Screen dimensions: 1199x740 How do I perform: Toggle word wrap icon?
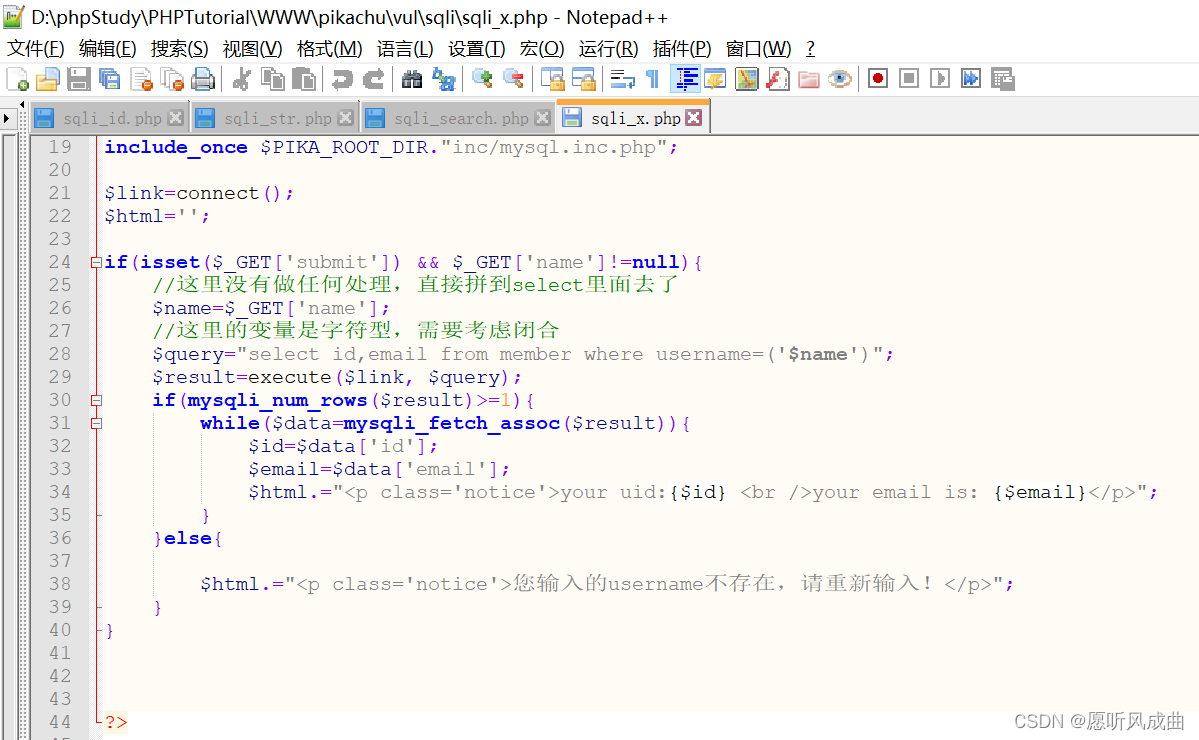coord(622,79)
